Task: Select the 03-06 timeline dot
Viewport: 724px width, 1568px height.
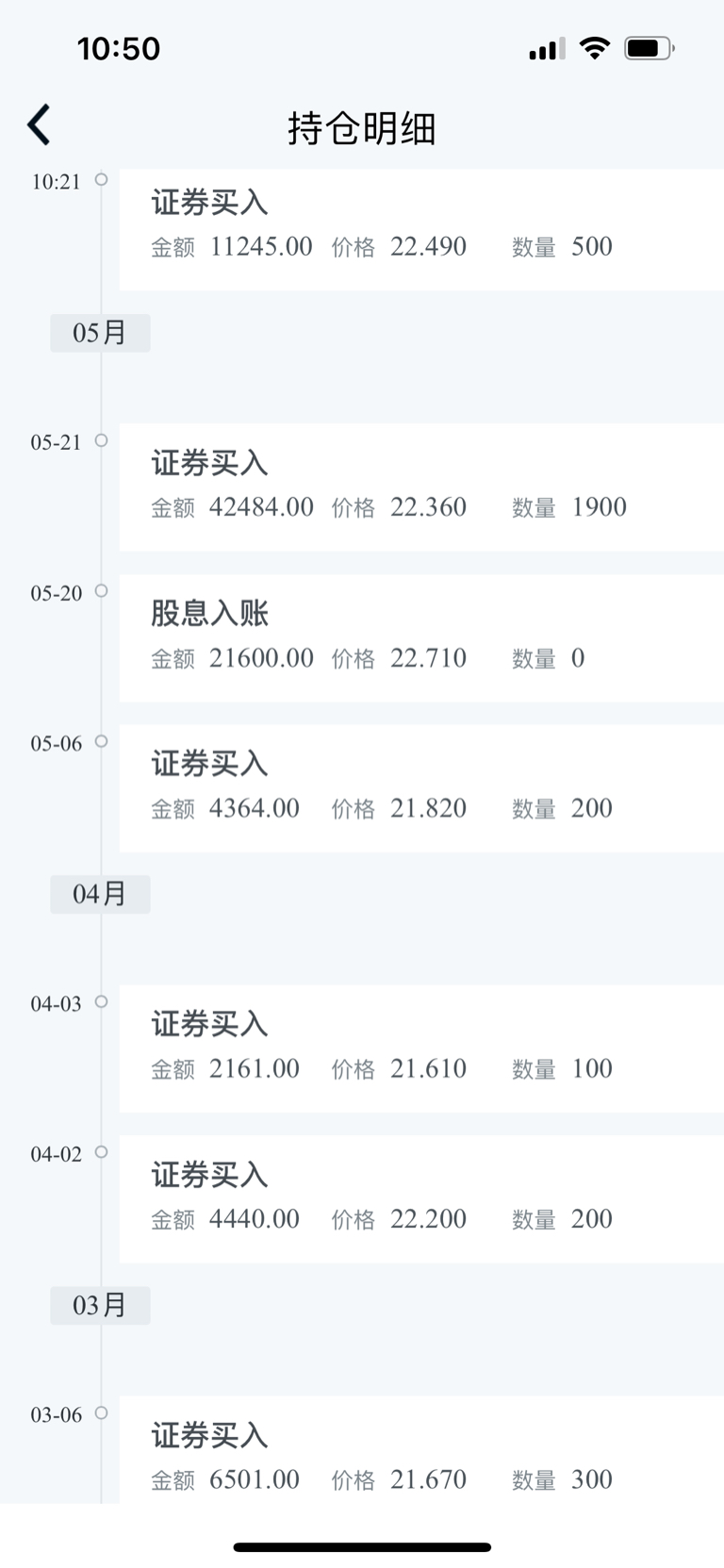Action: [101, 1412]
